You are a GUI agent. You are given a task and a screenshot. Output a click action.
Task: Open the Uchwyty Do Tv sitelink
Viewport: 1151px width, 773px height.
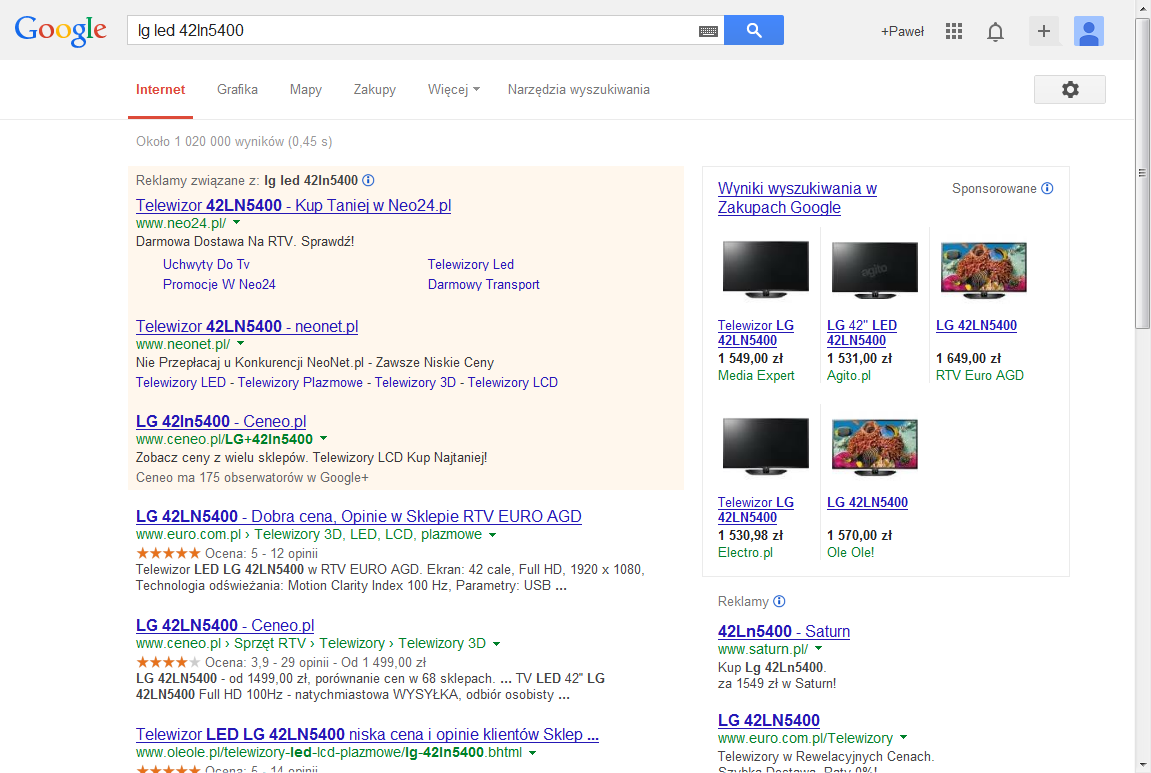206,264
